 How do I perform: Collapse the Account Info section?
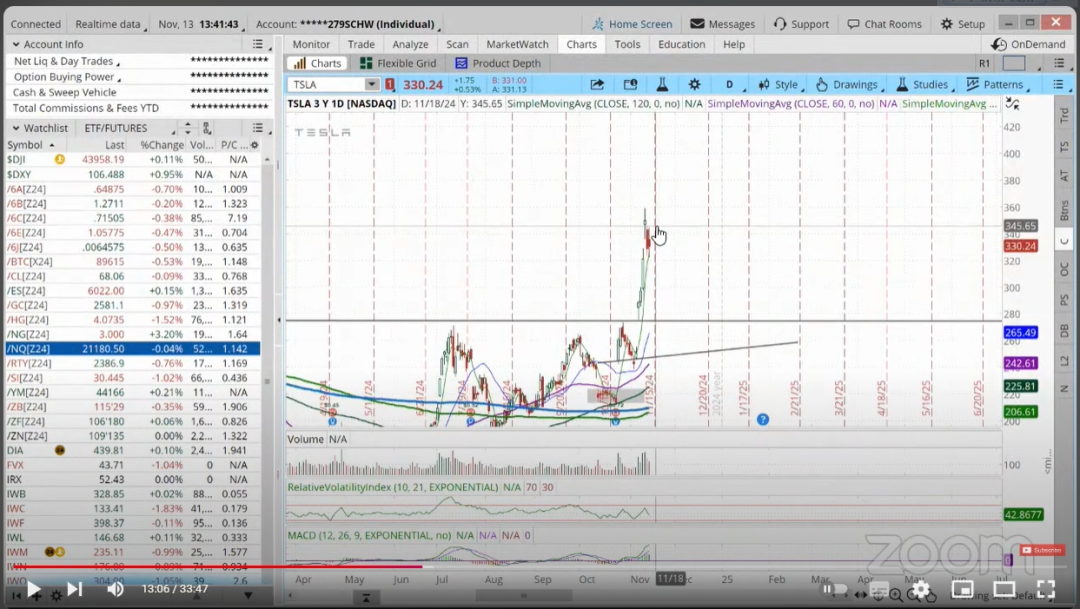14,44
